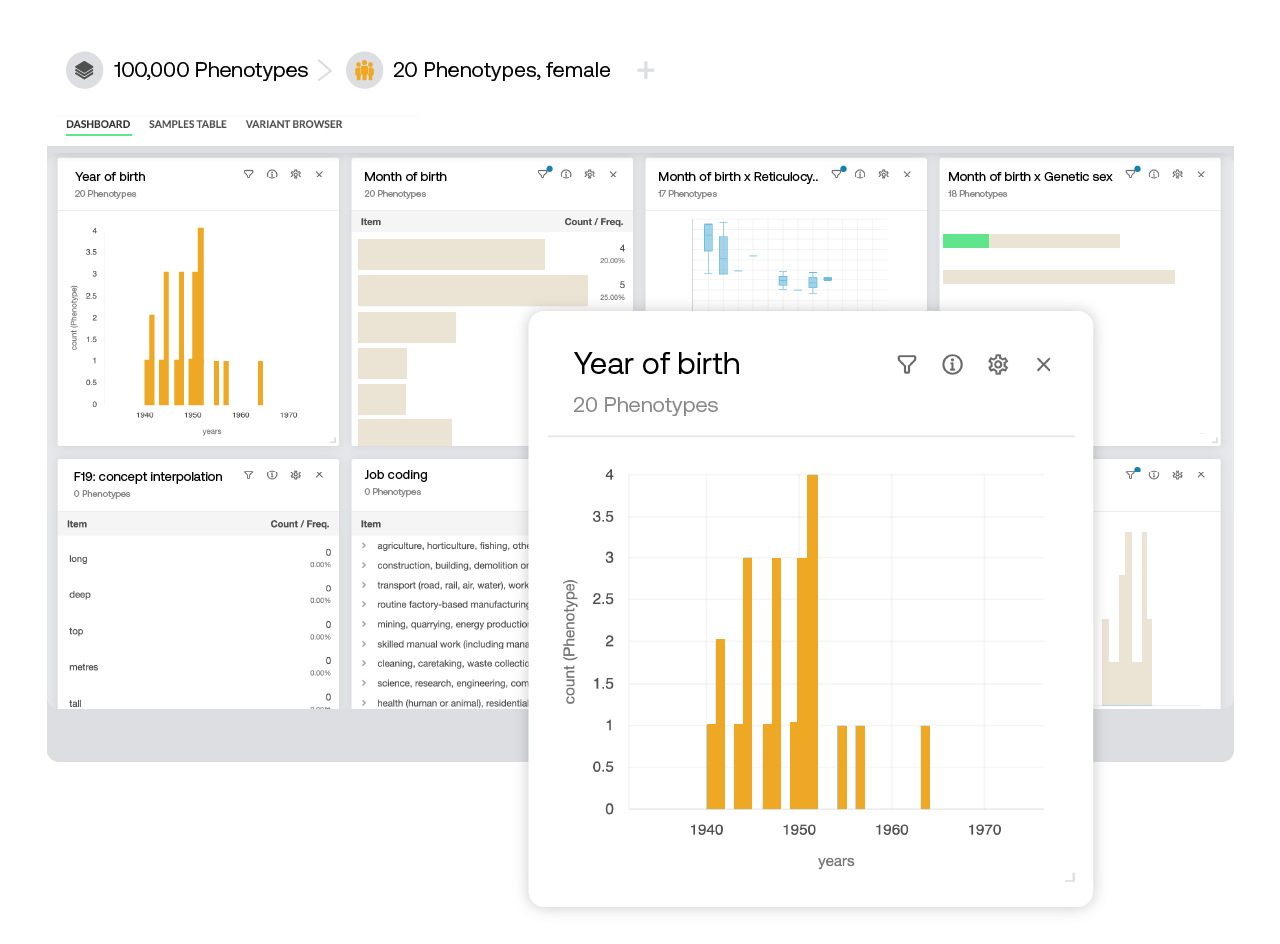Image resolution: width=1280 pixels, height=944 pixels.
Task: Switch to the SAMPLES TABLE tab
Action: click(x=187, y=124)
